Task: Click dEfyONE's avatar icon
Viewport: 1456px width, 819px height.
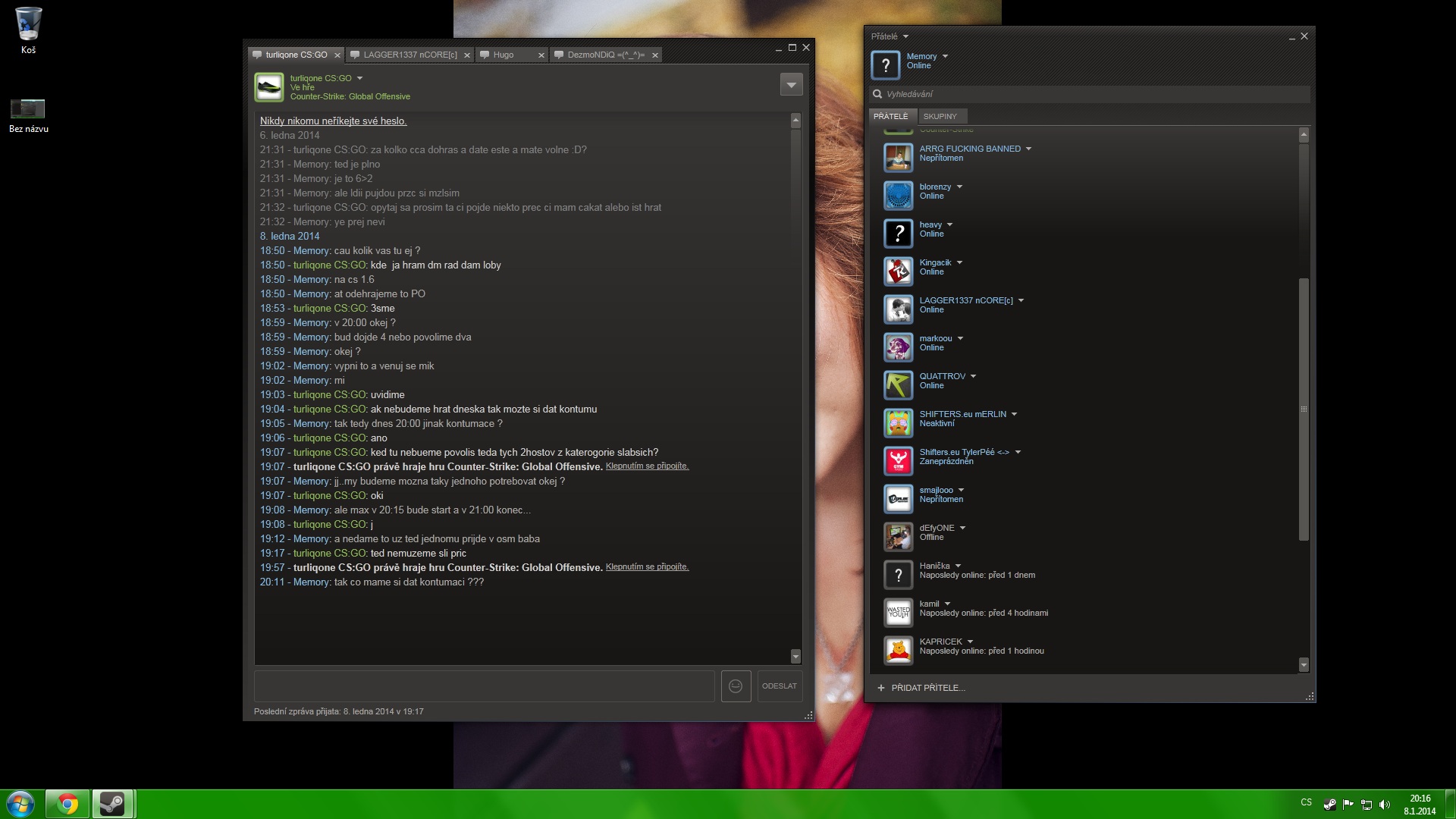Action: 899,537
